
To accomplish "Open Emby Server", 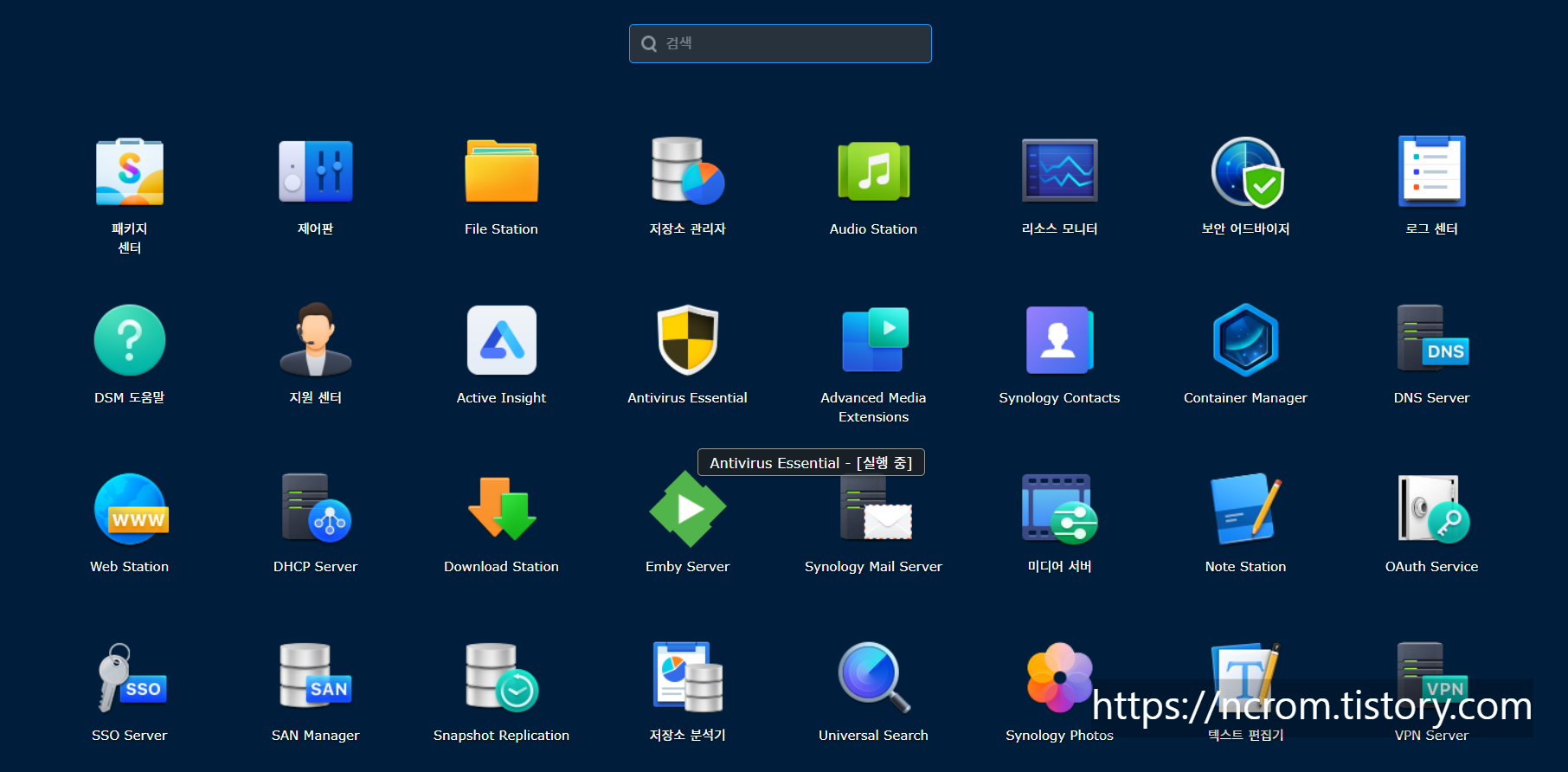I will [x=688, y=509].
